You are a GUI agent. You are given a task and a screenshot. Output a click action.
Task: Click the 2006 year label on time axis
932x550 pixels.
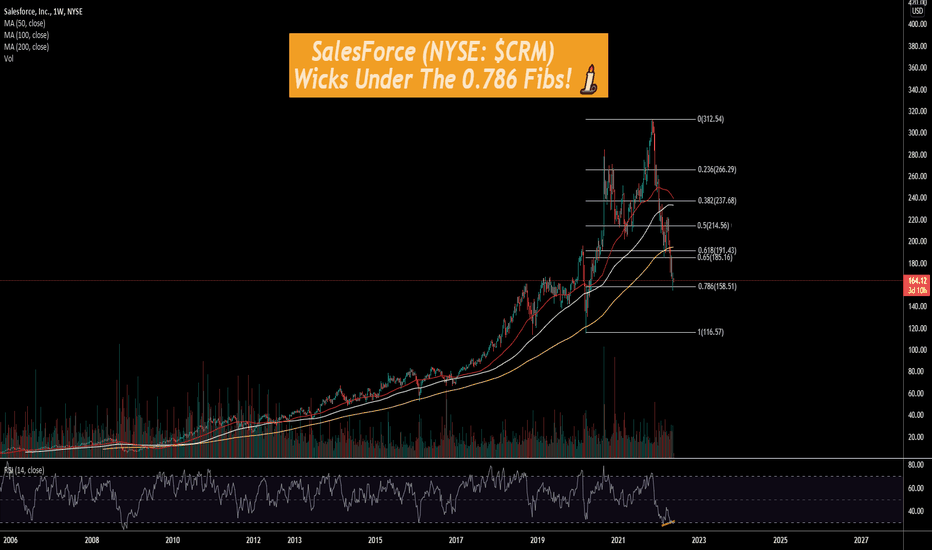(x=10, y=540)
